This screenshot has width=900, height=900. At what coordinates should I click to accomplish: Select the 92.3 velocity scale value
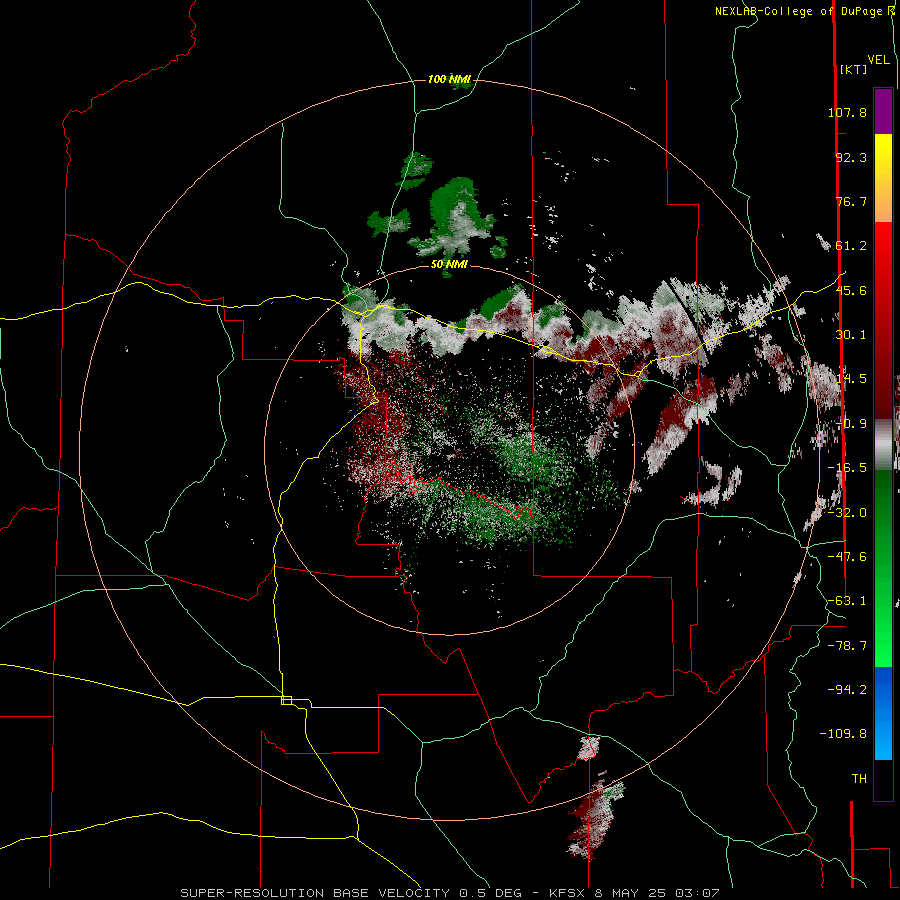pyautogui.click(x=851, y=157)
